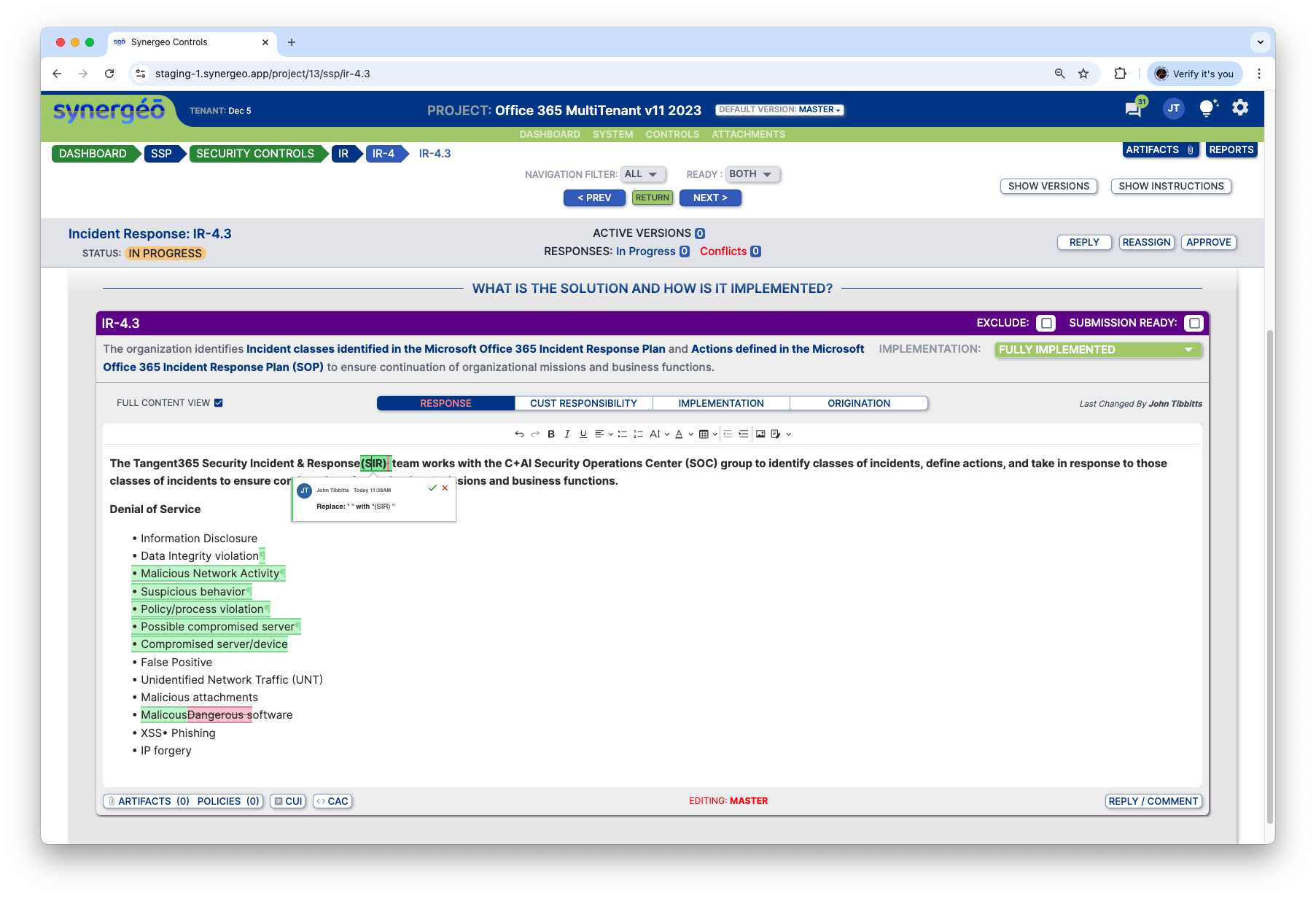Open the DEFAULT VERSION MASTER dropdown
The width and height of the screenshot is (1316, 898).
point(779,109)
